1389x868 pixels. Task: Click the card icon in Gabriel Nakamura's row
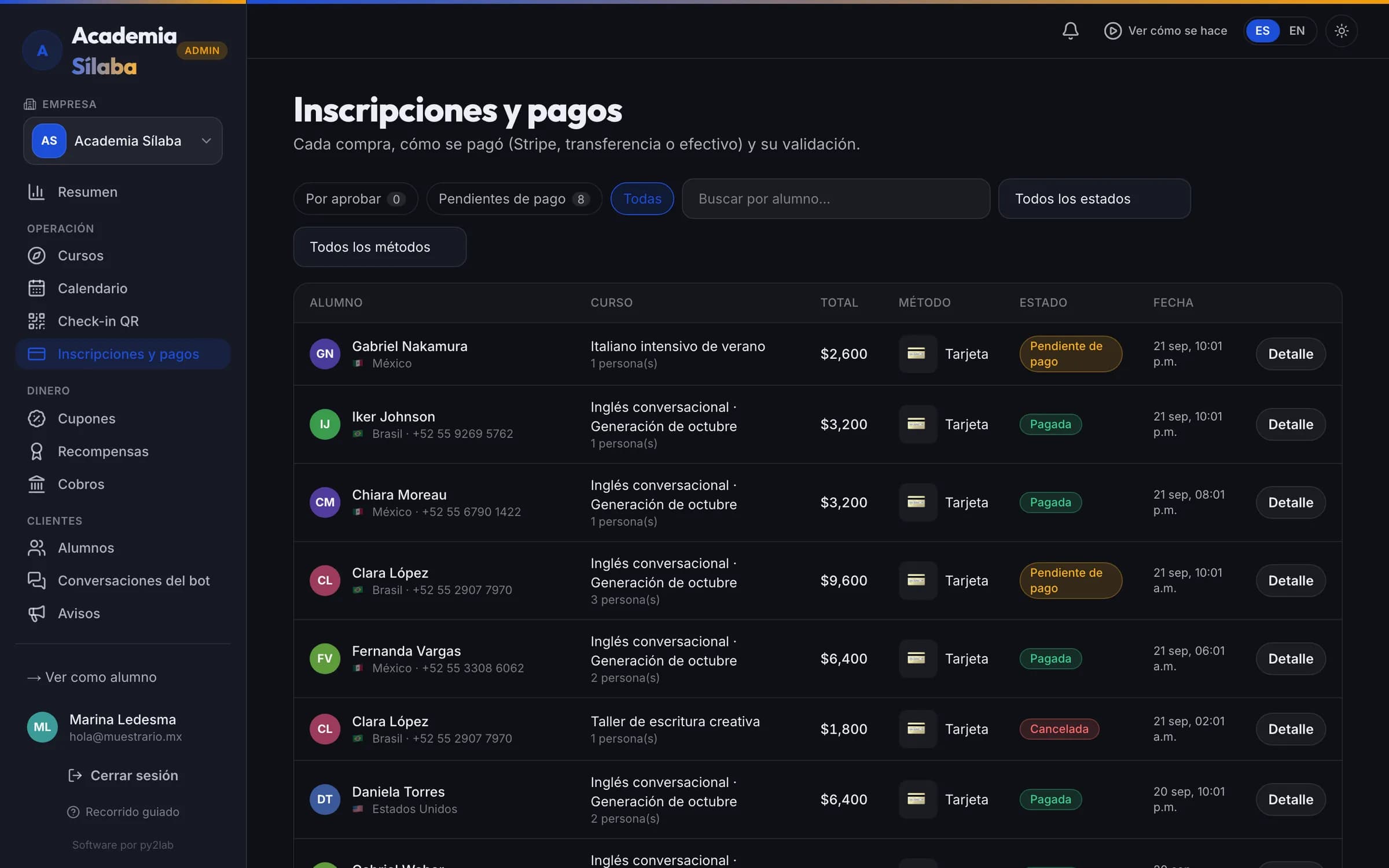click(x=917, y=354)
